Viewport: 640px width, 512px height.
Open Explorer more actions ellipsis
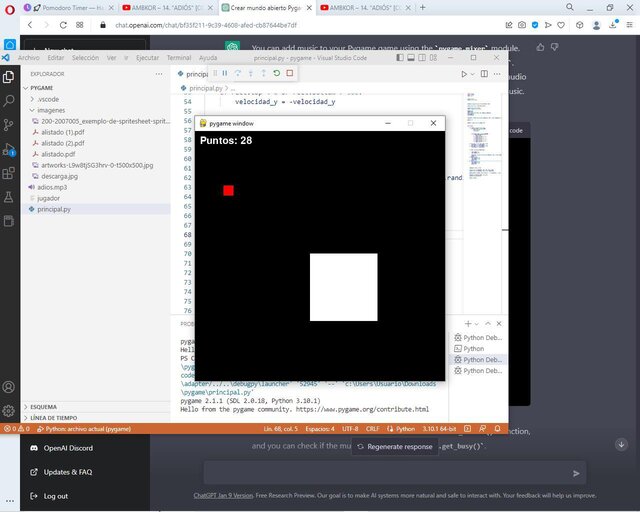click(159, 74)
